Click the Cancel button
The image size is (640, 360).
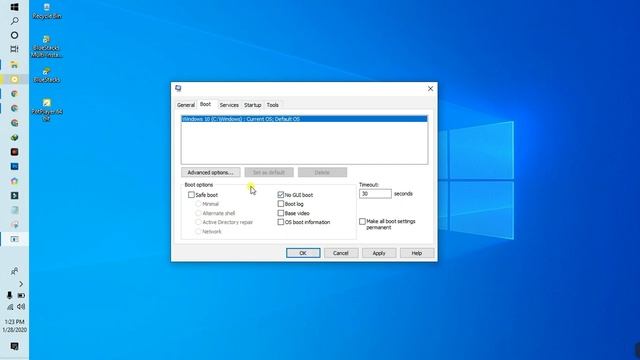tap(341, 253)
